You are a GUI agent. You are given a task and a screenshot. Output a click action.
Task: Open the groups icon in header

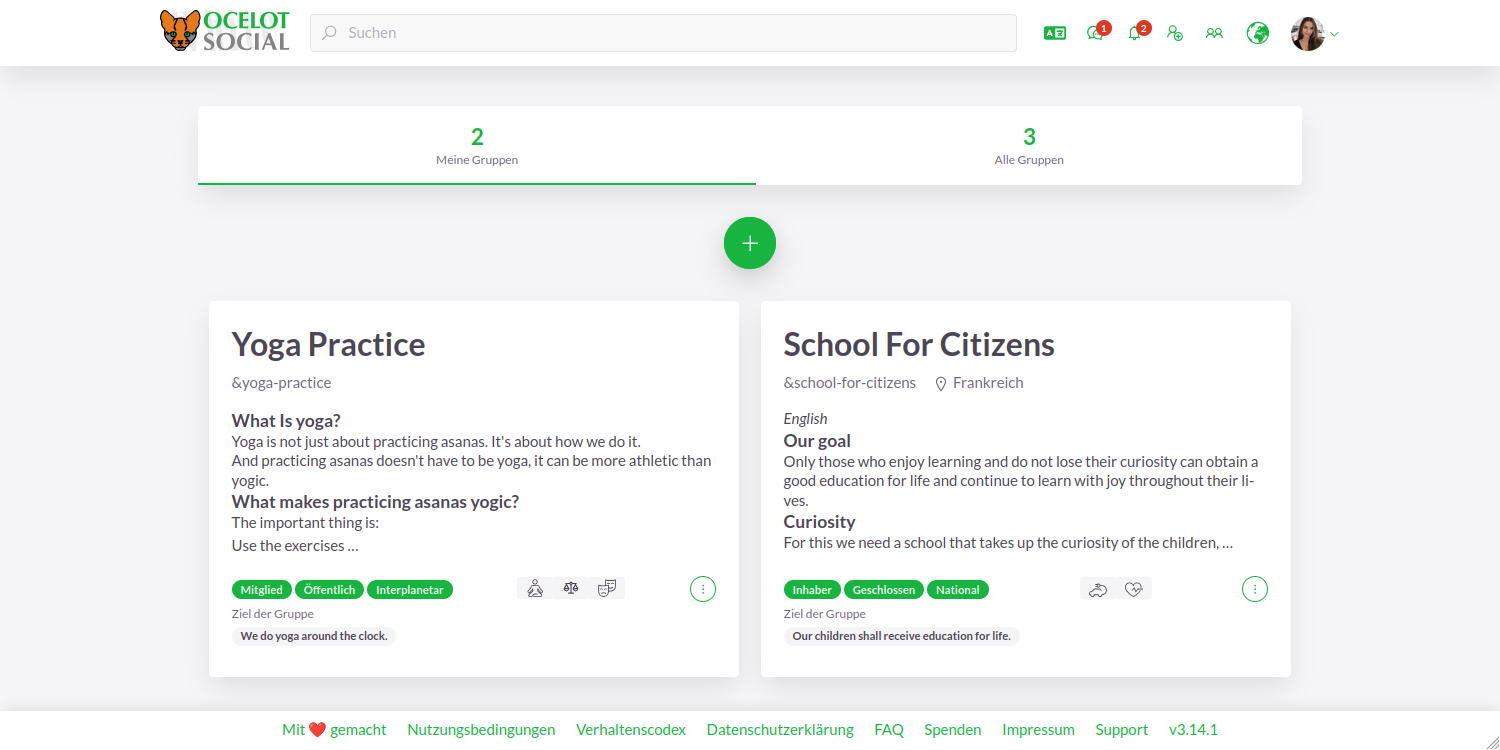(1214, 33)
